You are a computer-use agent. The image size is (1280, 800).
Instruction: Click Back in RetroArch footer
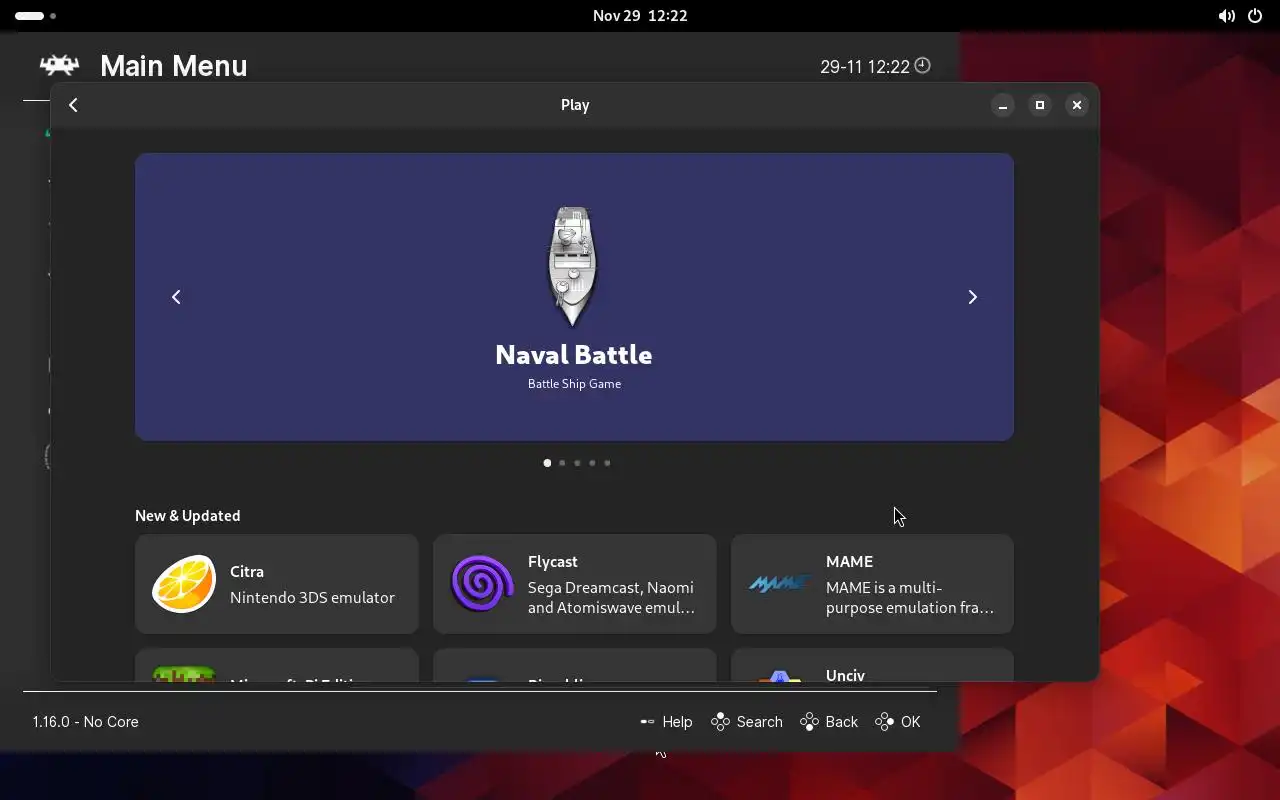coord(829,722)
